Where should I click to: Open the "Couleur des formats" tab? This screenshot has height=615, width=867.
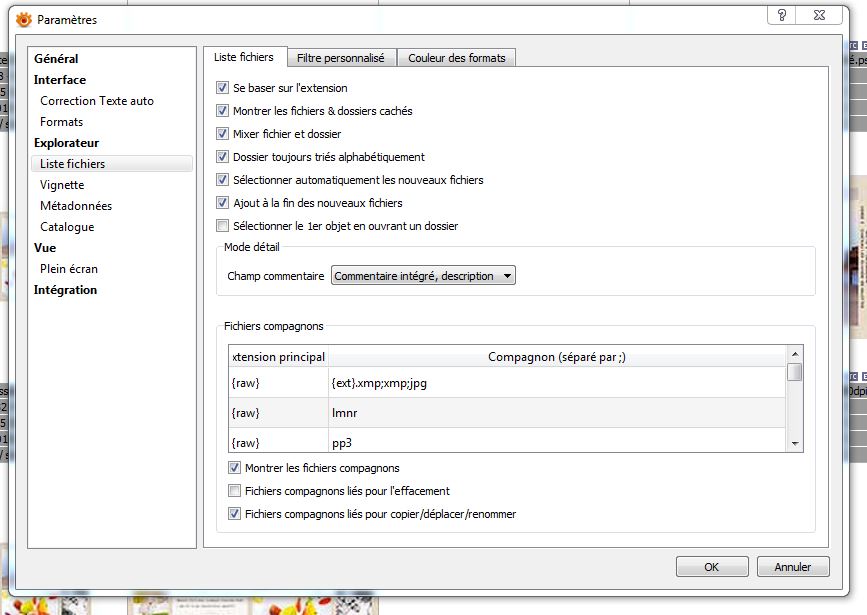(457, 58)
